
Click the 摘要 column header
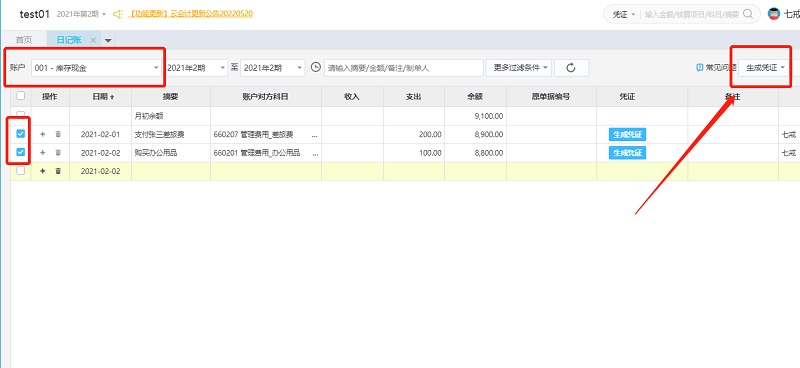point(171,96)
